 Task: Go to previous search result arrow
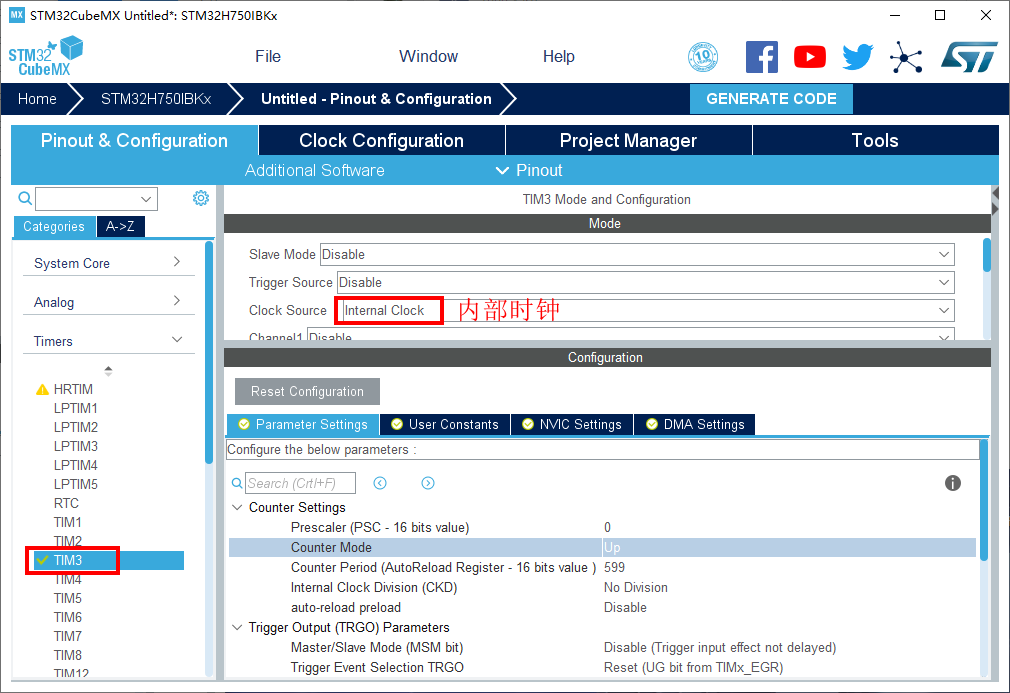(380, 483)
